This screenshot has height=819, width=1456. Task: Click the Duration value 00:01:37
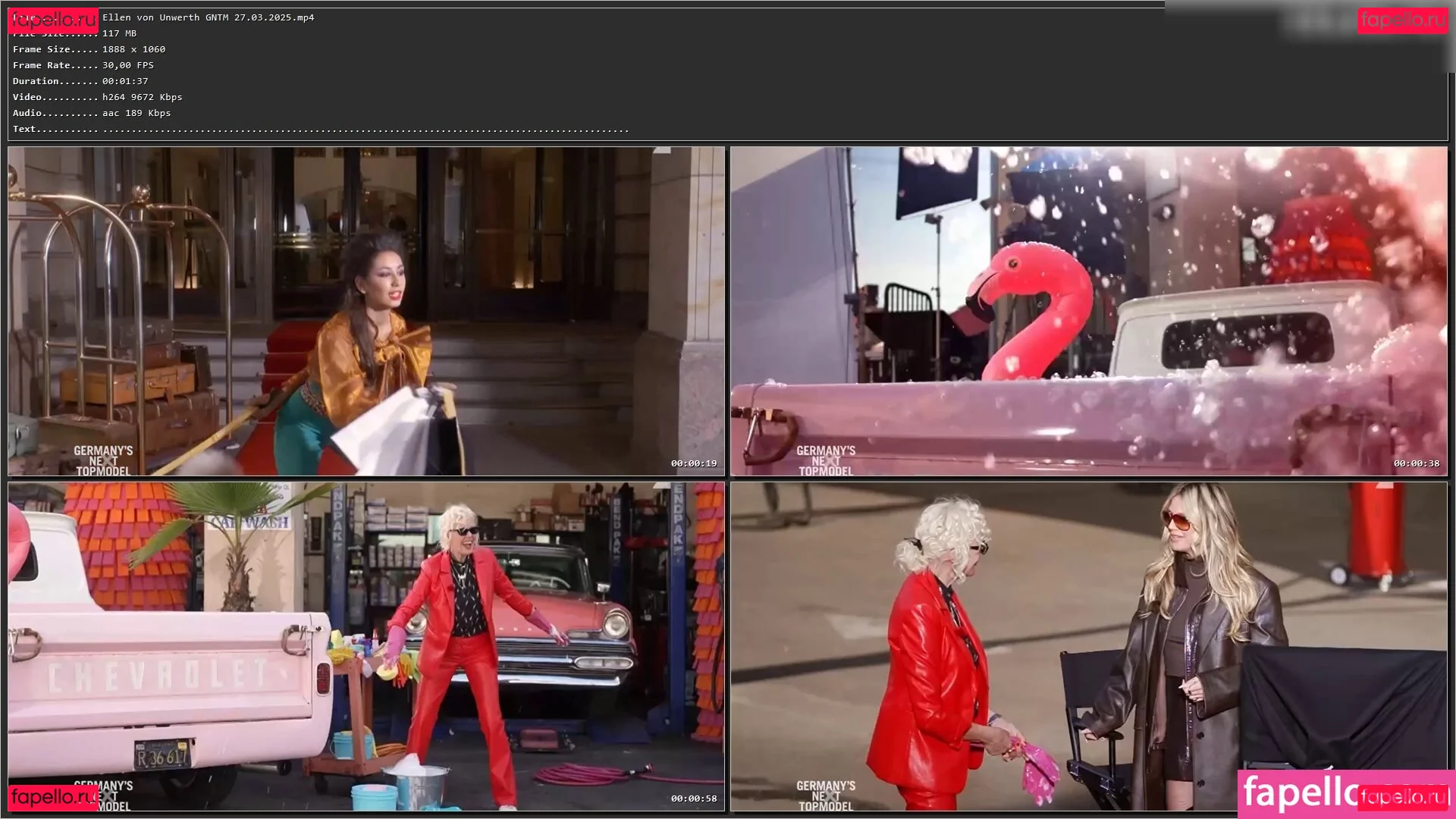click(125, 81)
